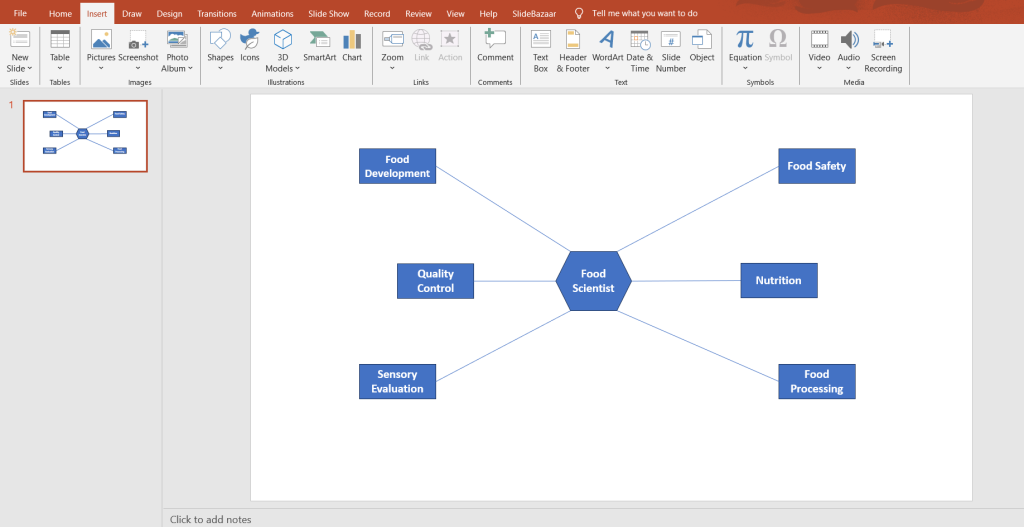The image size is (1024, 527).
Task: Insert a WordArt text style
Action: [x=607, y=40]
